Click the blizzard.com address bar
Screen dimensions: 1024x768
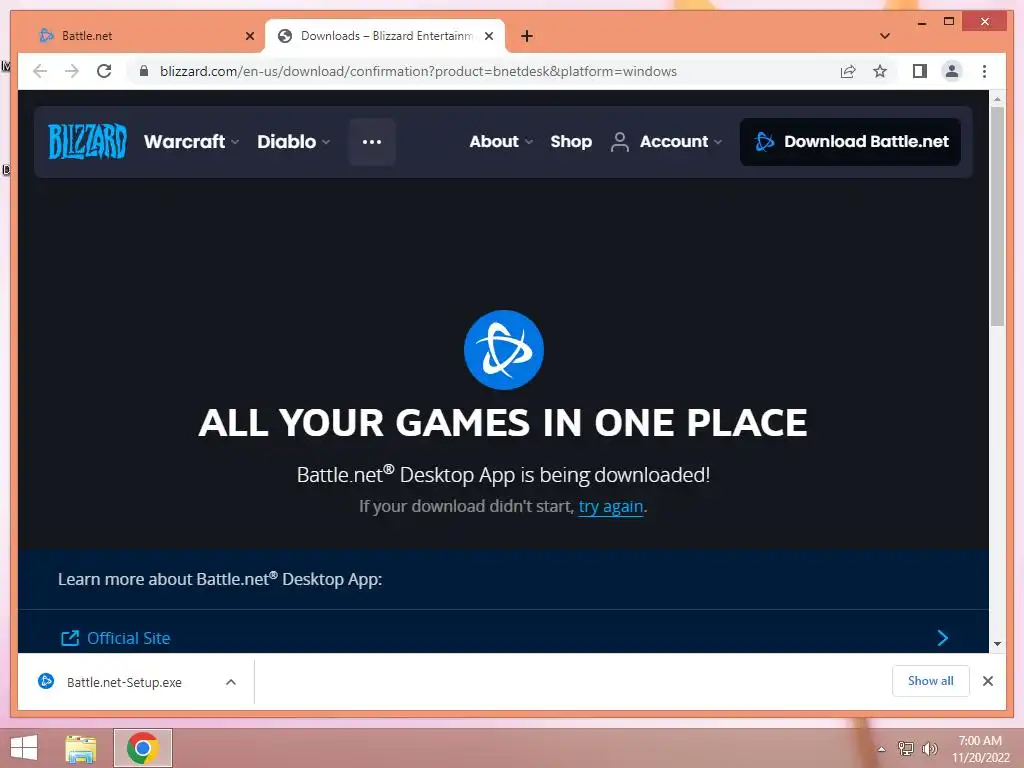point(418,72)
